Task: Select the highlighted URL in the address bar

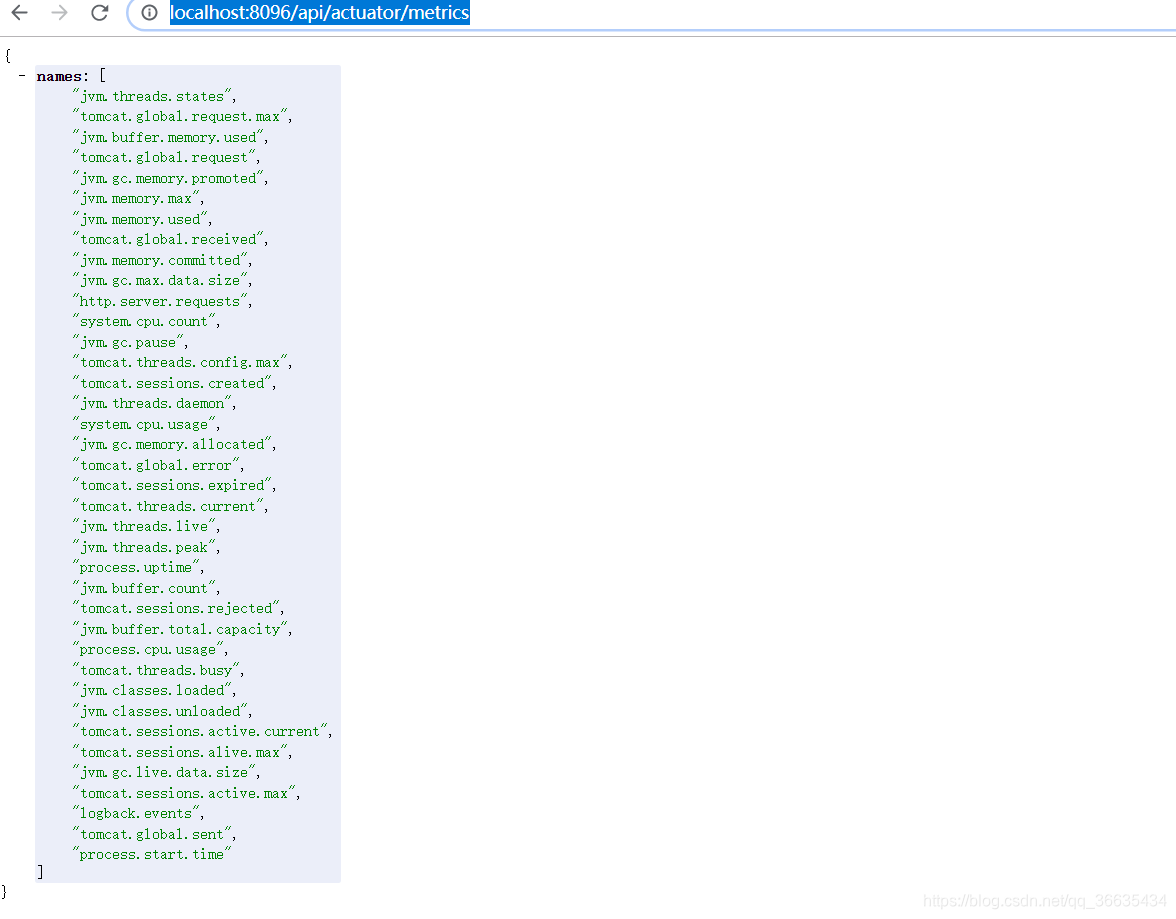Action: (x=320, y=13)
